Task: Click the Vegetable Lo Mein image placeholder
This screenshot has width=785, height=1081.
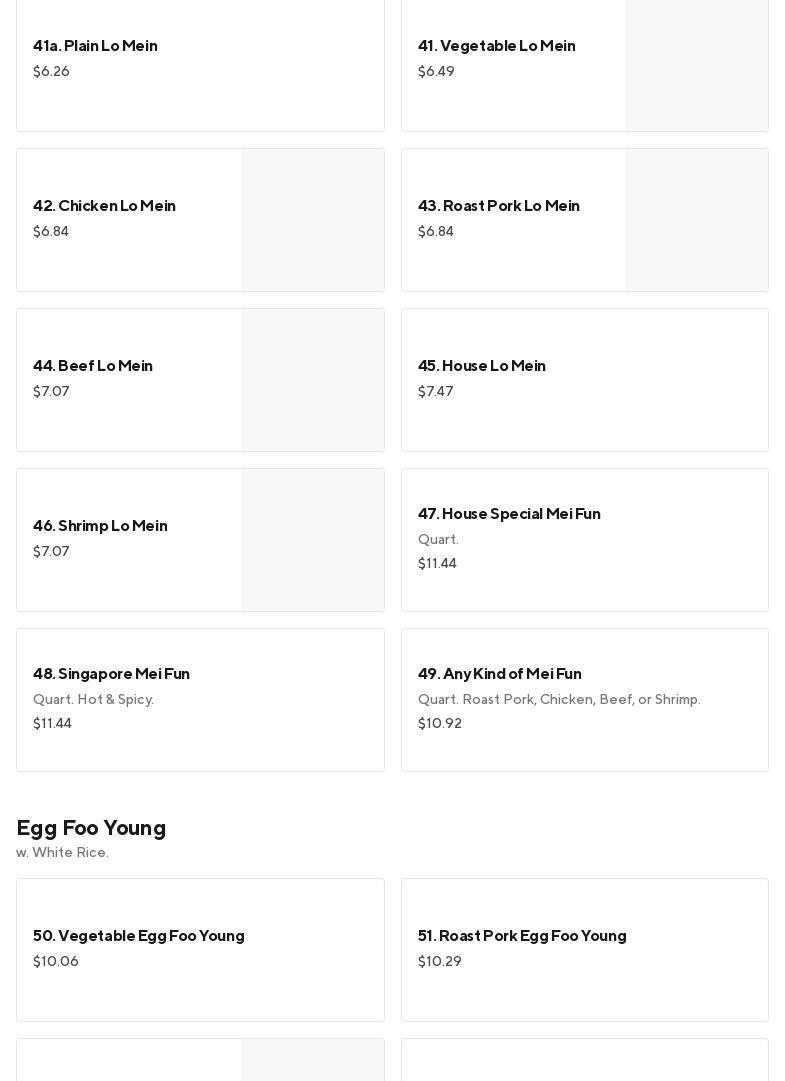Action: [697, 65]
